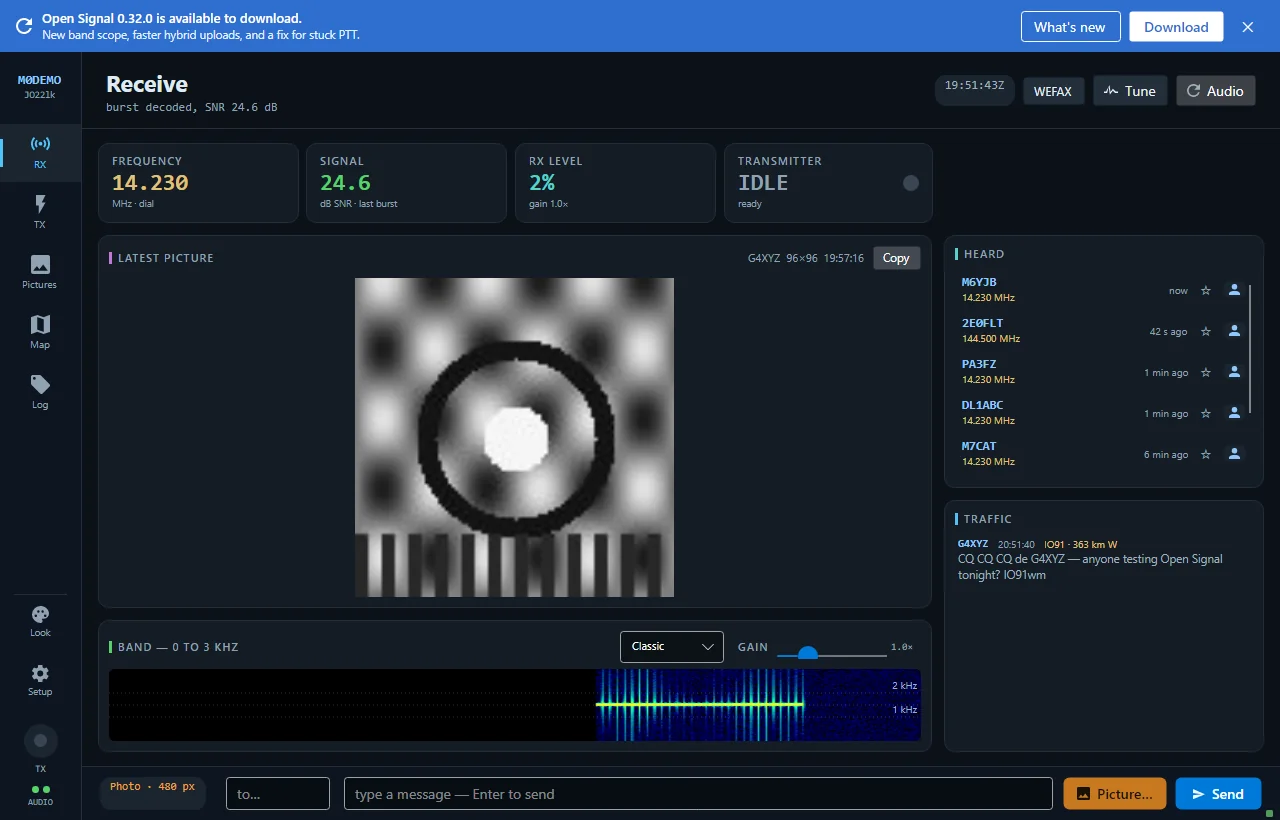Open the Pictures gallery
This screenshot has height=820, width=1280.
coord(40,272)
